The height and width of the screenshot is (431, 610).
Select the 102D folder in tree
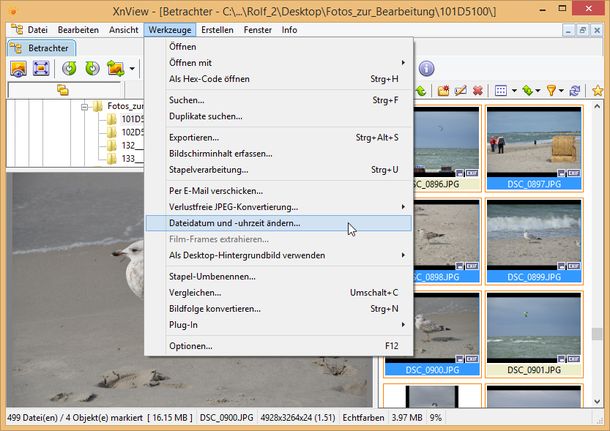(x=133, y=132)
